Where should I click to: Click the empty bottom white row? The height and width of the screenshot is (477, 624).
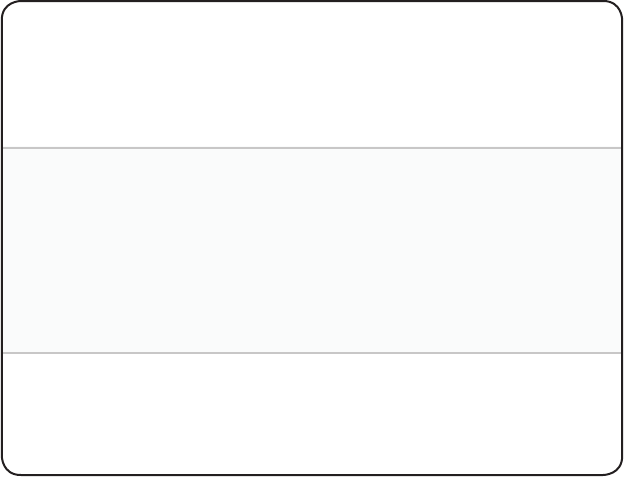click(x=312, y=412)
